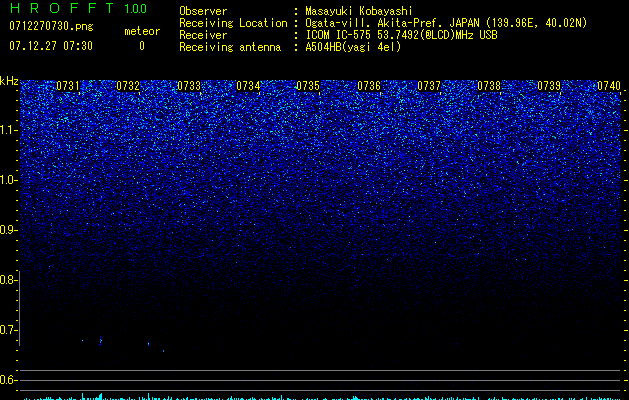Click the 0739 time marker
629x400 pixels.
tap(549, 86)
